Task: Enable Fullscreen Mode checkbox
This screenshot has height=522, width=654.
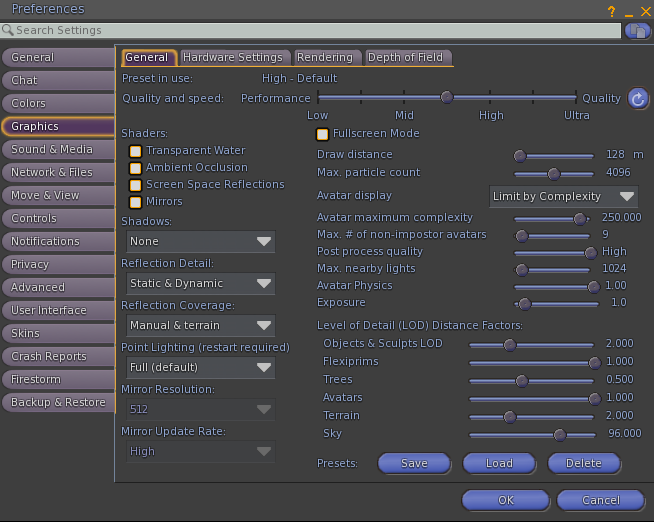Action: click(322, 134)
